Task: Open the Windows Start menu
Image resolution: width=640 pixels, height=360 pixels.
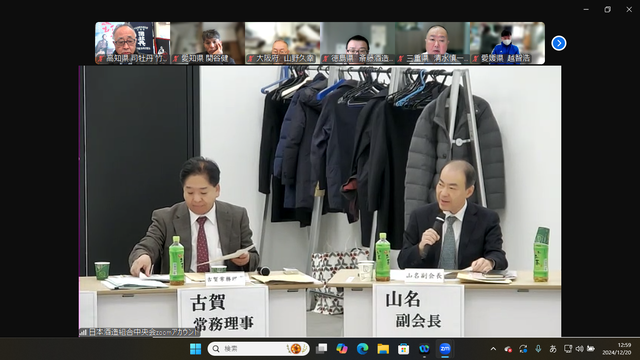Action: point(196,349)
